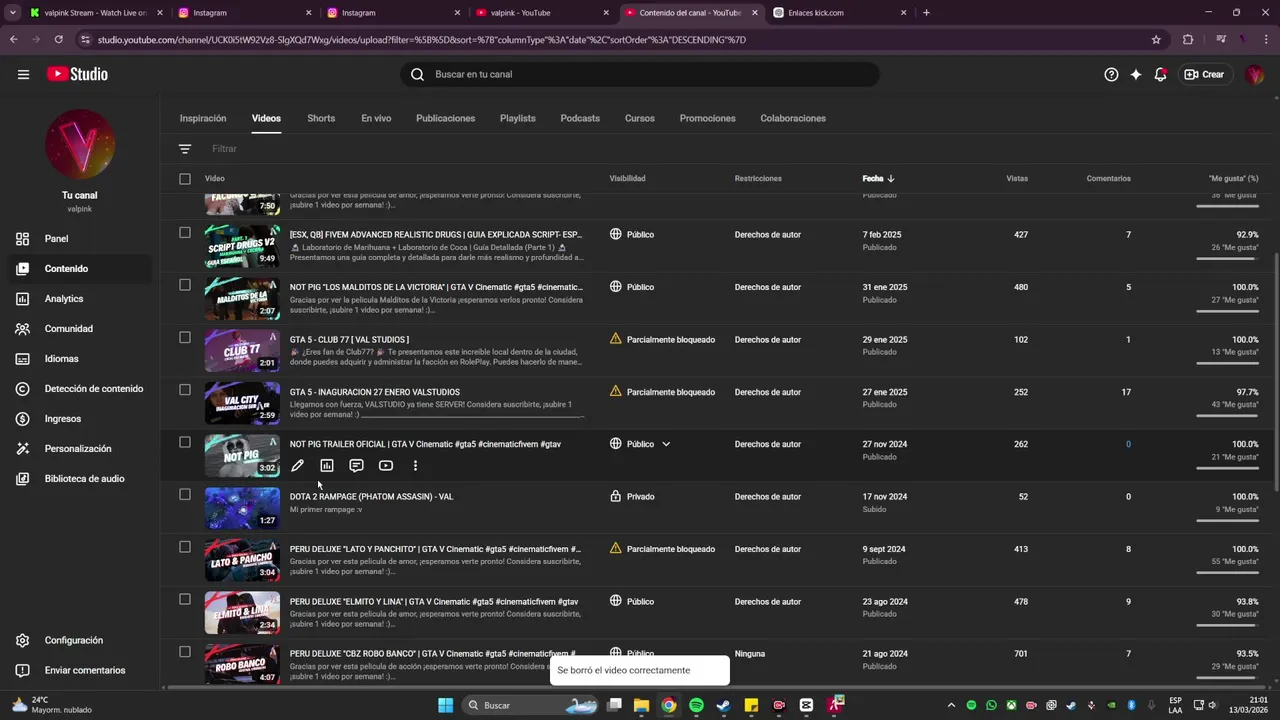Click the filter lines icon

coord(185,149)
